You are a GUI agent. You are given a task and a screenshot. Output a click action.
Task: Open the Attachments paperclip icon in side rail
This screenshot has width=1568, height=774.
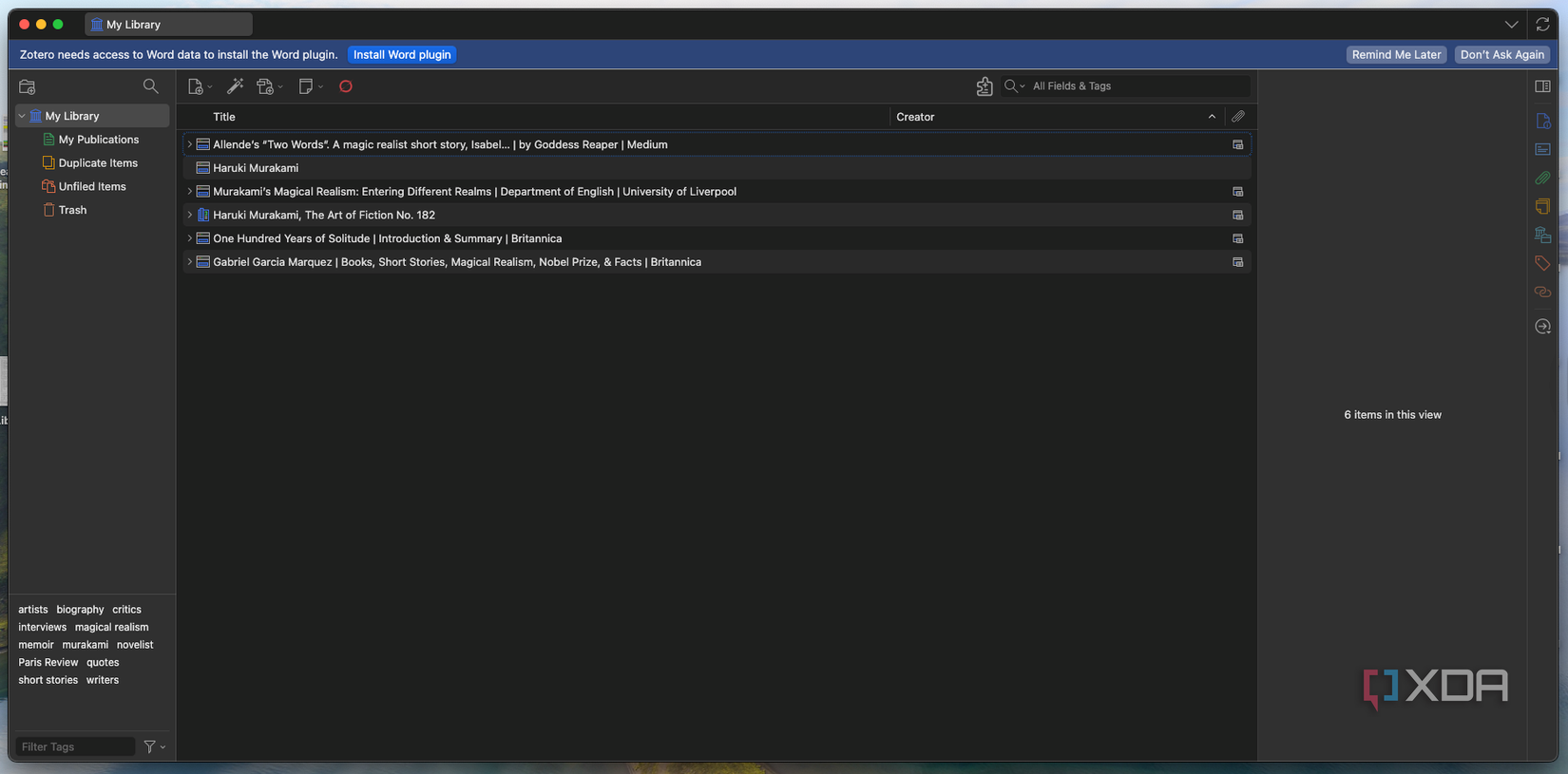[1542, 178]
